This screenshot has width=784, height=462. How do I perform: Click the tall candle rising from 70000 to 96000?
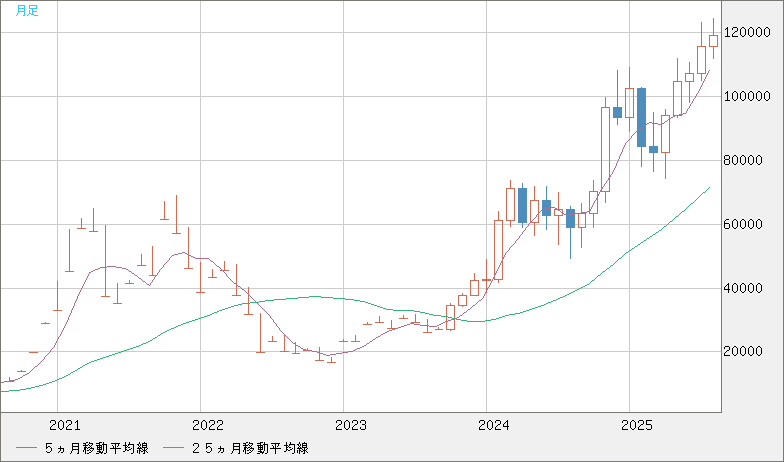(x=606, y=149)
